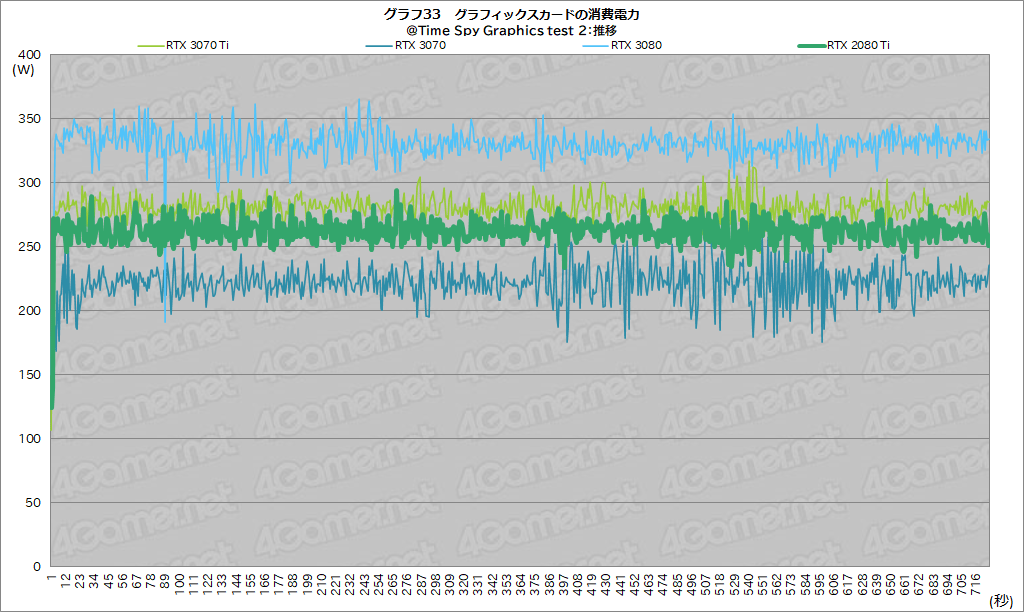Click the 200 y-axis label
This screenshot has height=612, width=1024.
(29, 311)
